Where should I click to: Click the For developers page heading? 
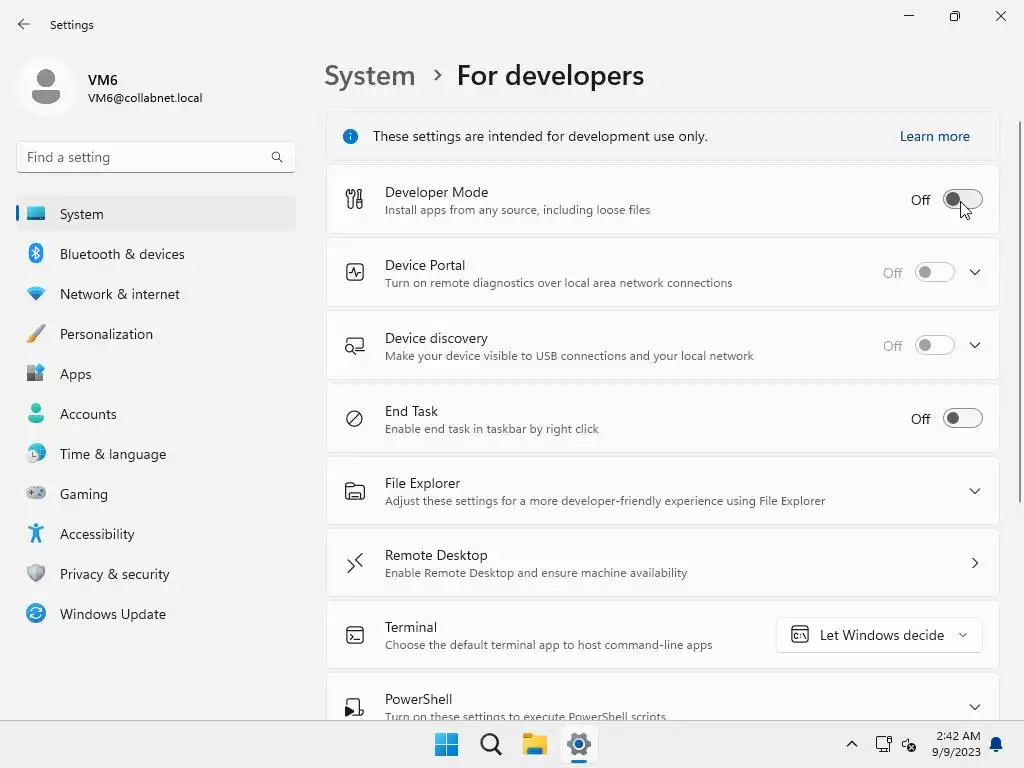(x=551, y=76)
